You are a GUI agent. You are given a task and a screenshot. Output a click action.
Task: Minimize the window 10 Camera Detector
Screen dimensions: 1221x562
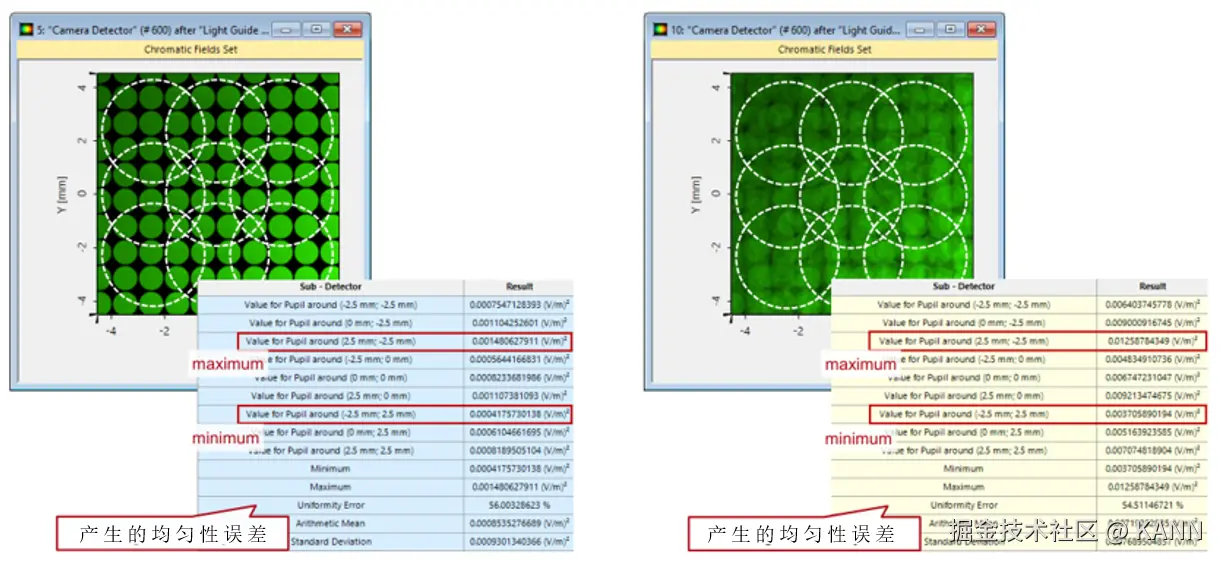(920, 30)
